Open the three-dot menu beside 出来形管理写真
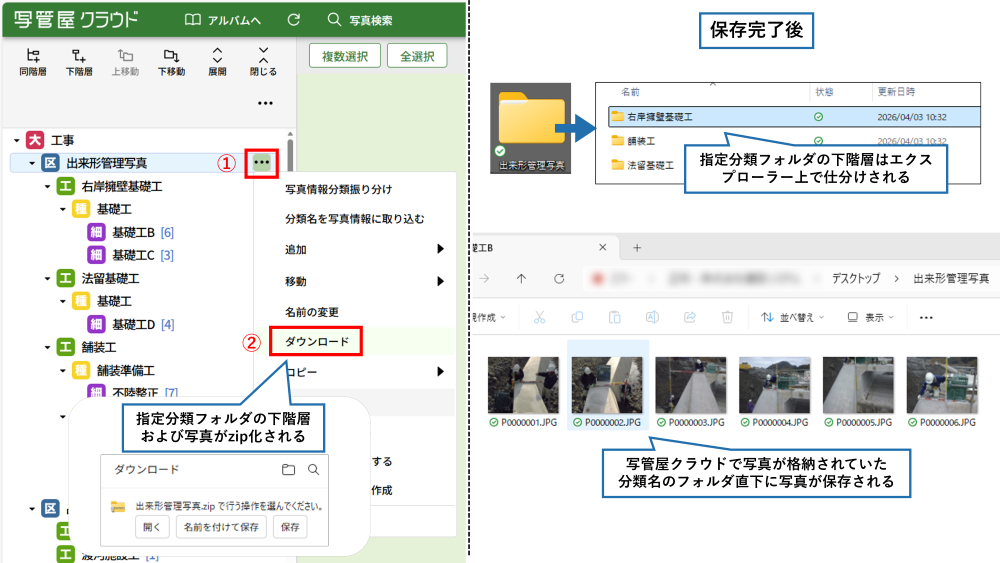This screenshot has width=1000, height=563. 262,162
